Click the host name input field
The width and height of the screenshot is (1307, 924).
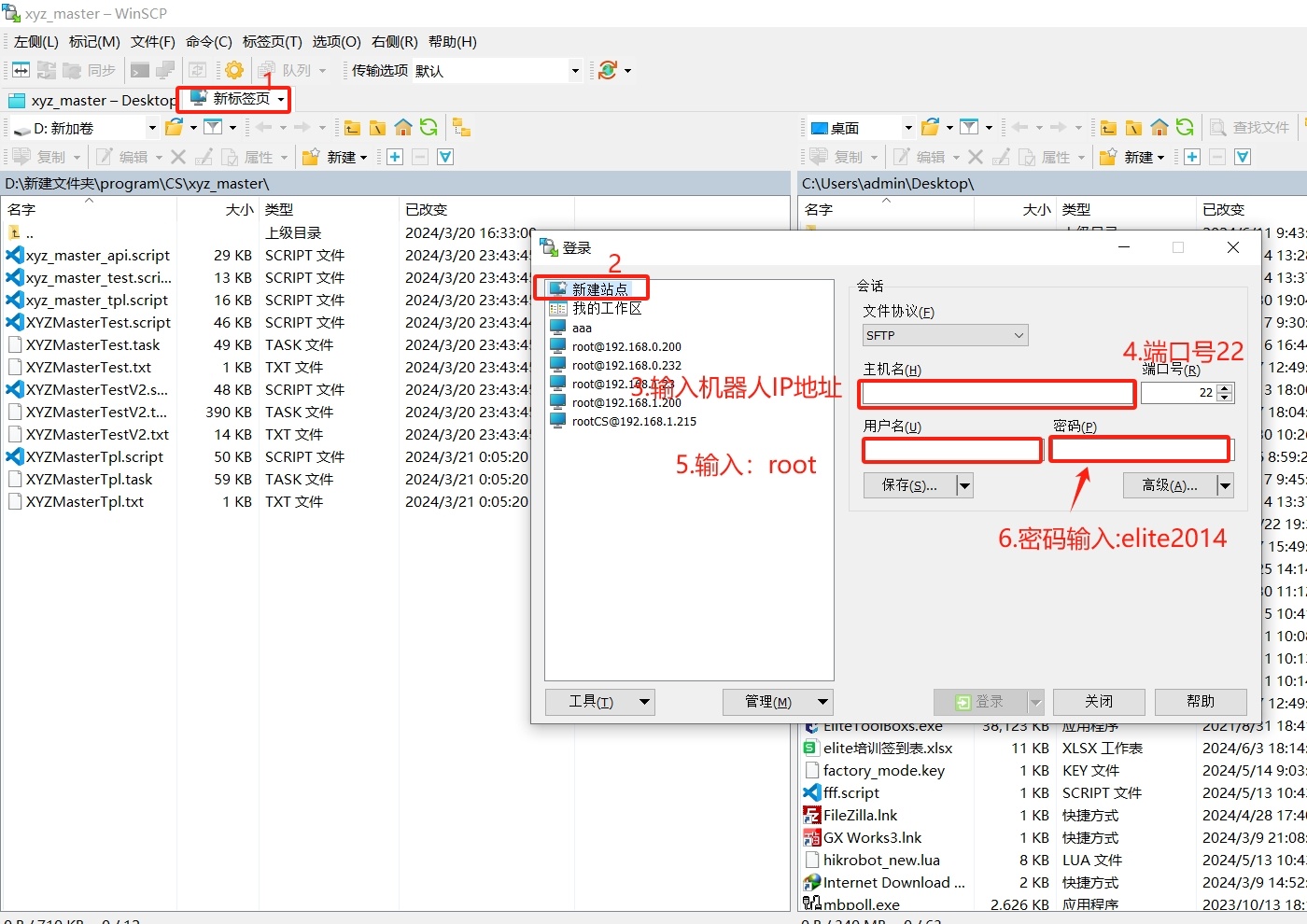tap(996, 394)
